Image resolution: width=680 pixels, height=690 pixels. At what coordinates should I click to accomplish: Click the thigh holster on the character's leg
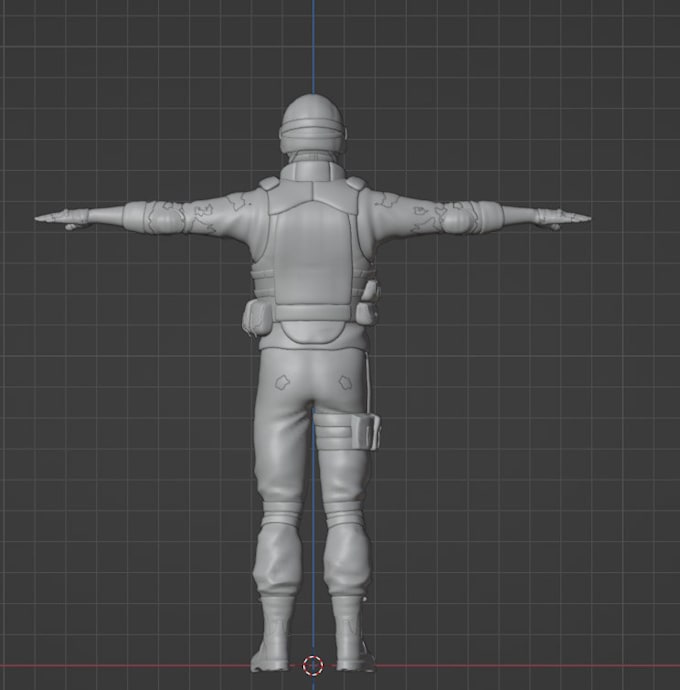[x=366, y=431]
